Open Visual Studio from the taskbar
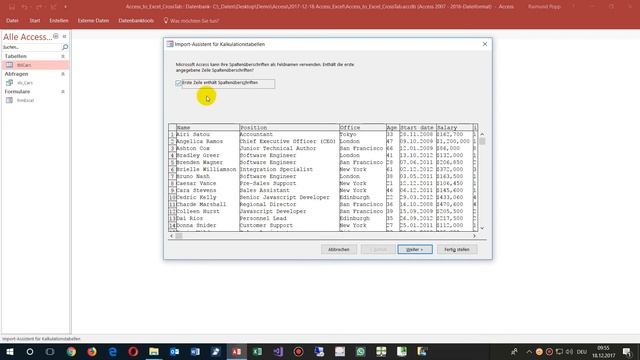The image size is (640, 360). click(278, 351)
